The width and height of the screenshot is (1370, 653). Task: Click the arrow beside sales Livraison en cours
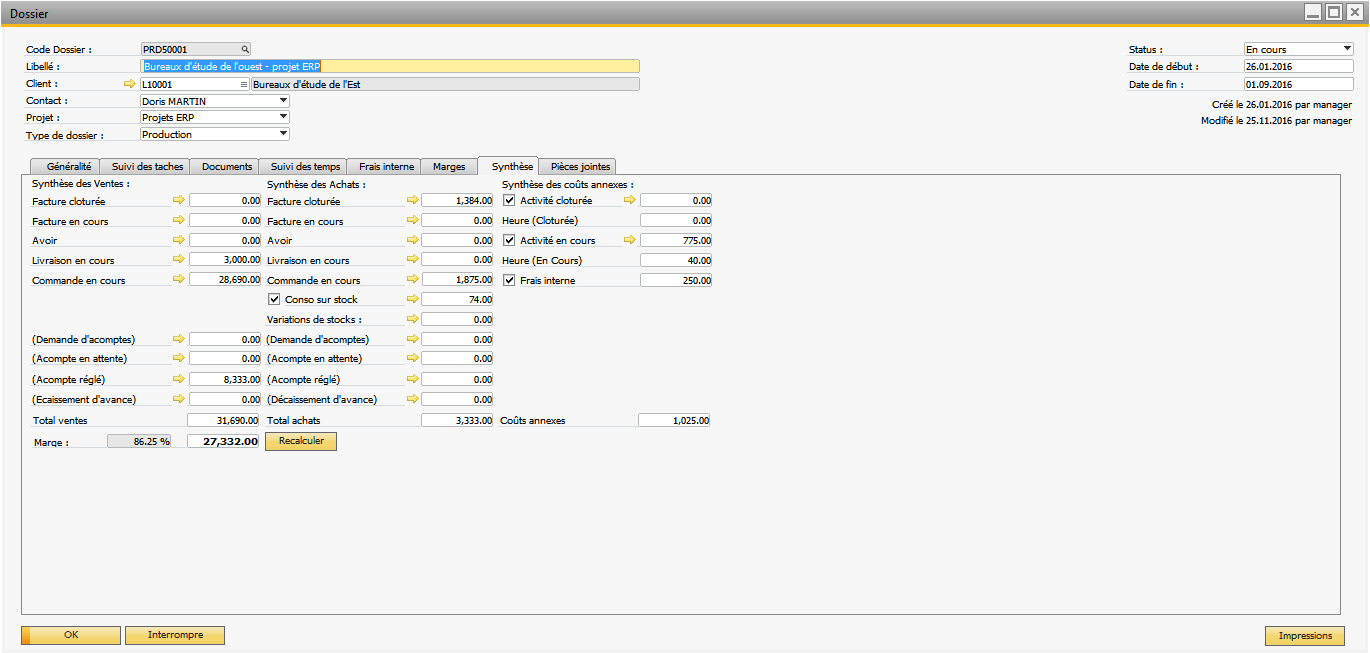click(179, 260)
